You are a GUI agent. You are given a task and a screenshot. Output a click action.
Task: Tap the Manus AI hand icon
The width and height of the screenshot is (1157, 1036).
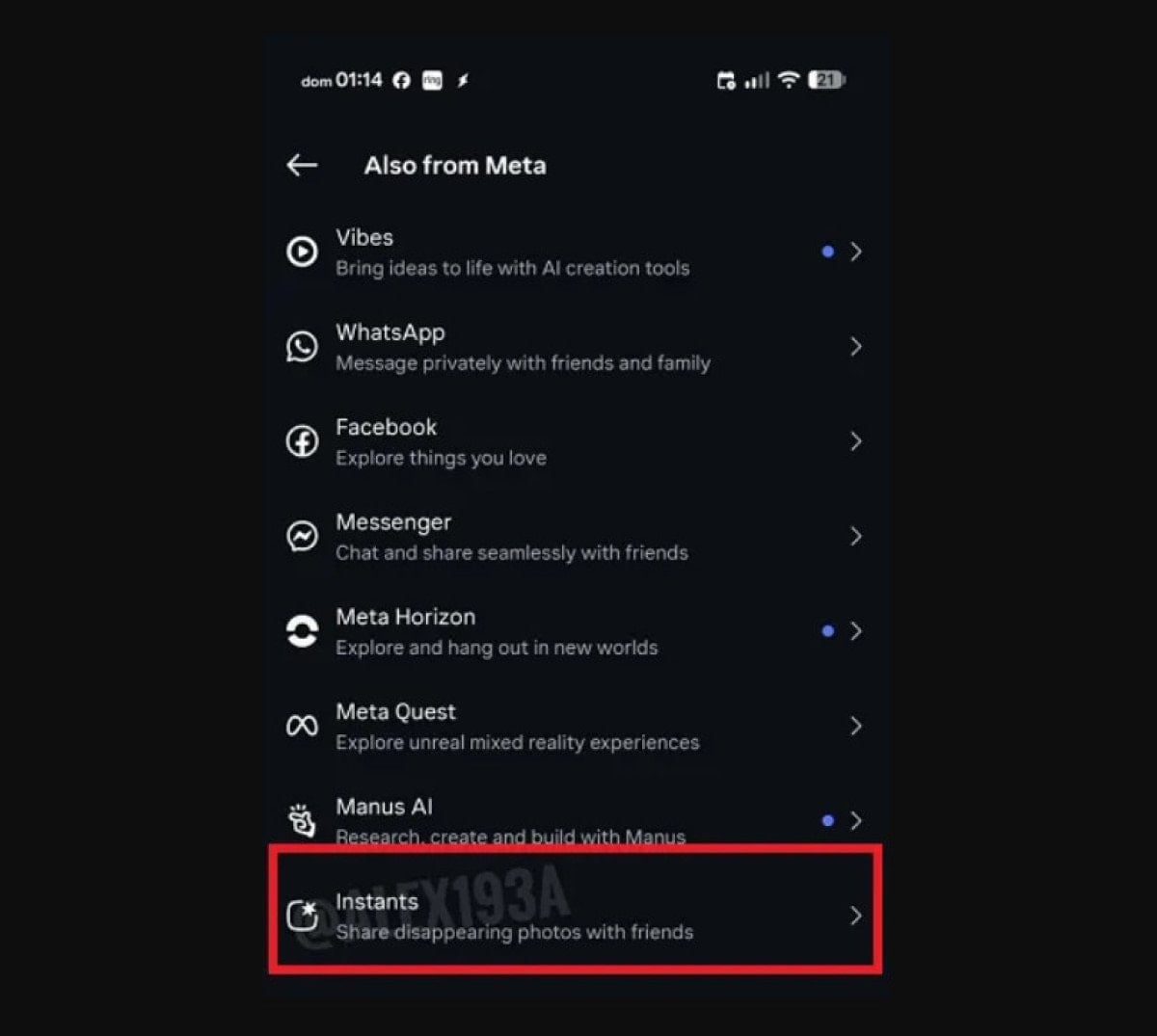click(x=302, y=821)
